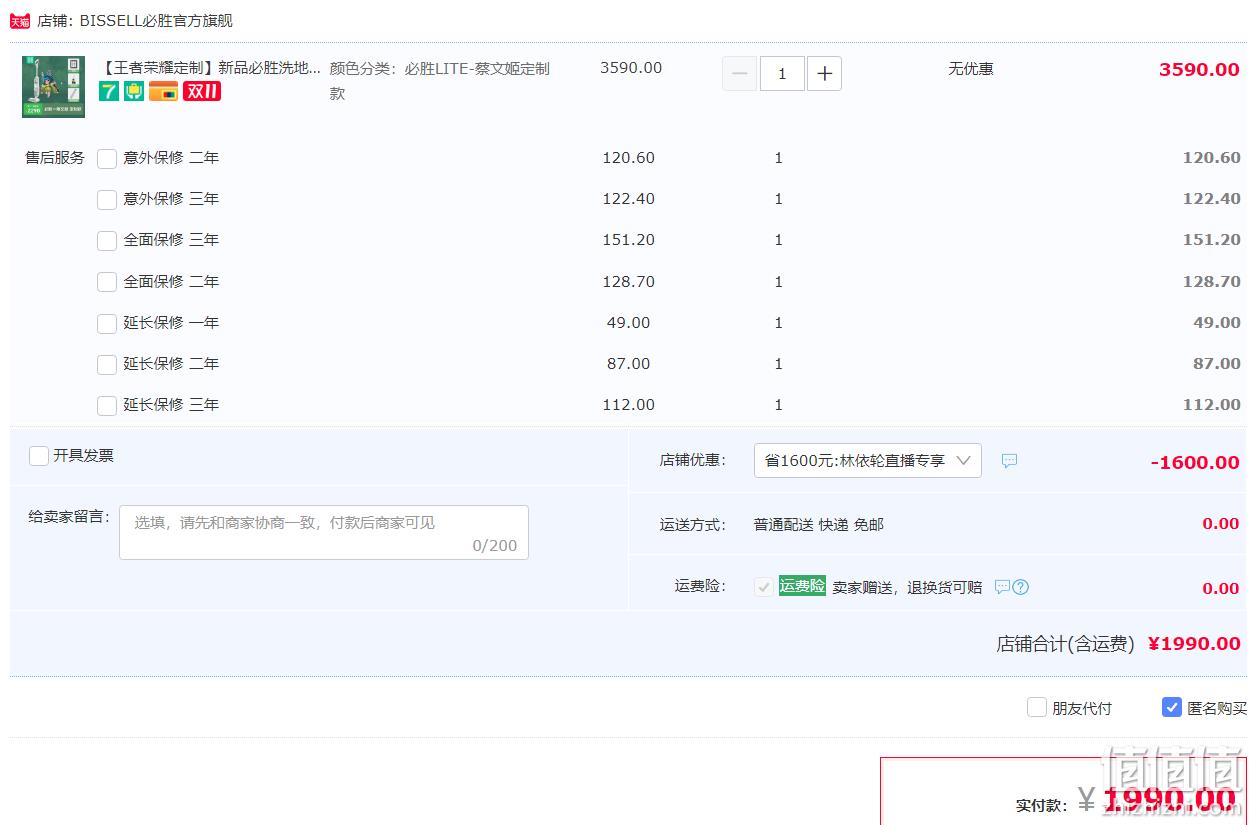Screen dimensions: 1251x825
Task: Click the 112.00 price in the 延长保修 三年 row
Action: (628, 405)
